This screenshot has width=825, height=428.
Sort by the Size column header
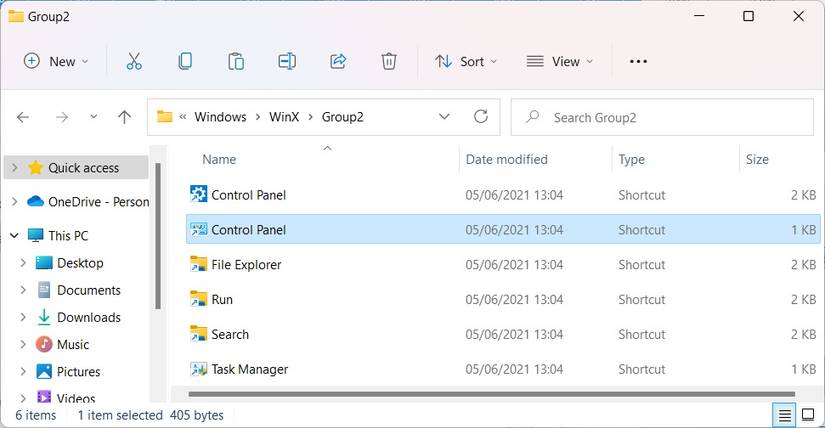click(757, 160)
